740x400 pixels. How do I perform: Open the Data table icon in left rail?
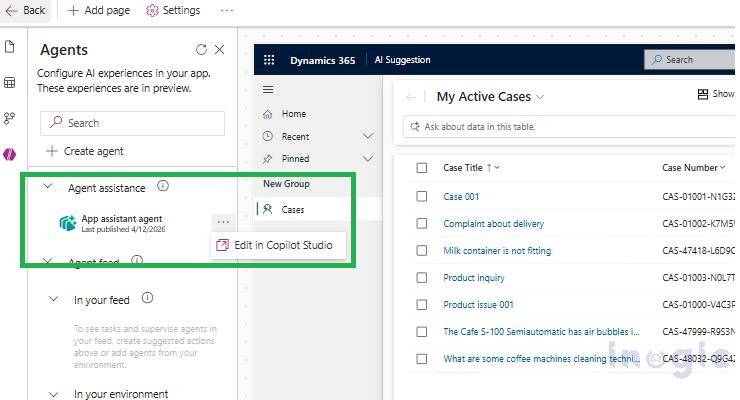click(9, 83)
